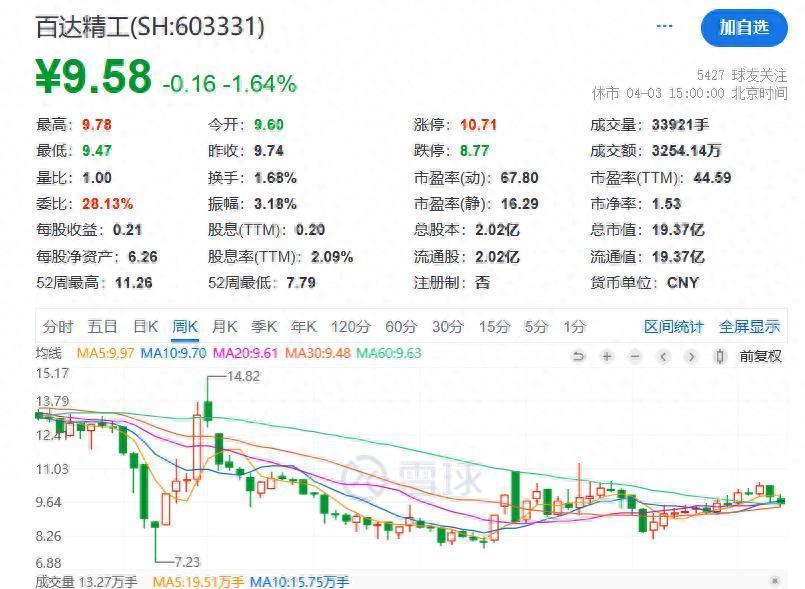Open the 1分 chart tab
805x589 pixels.
coord(574,327)
